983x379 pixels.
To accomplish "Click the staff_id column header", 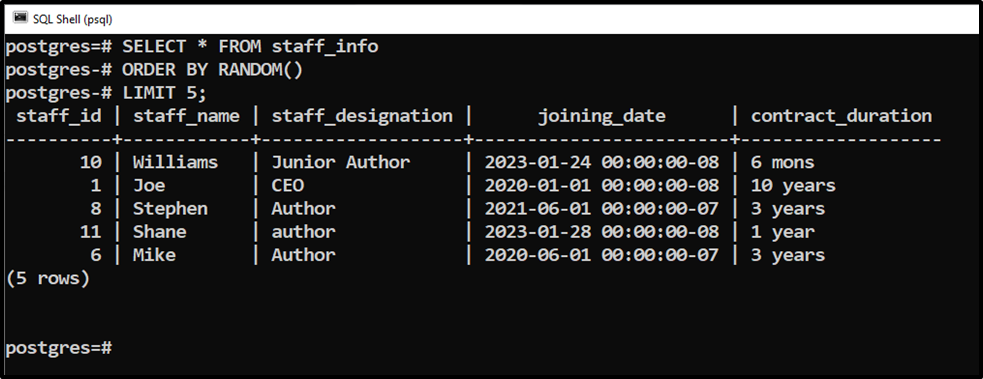I will pos(58,116).
